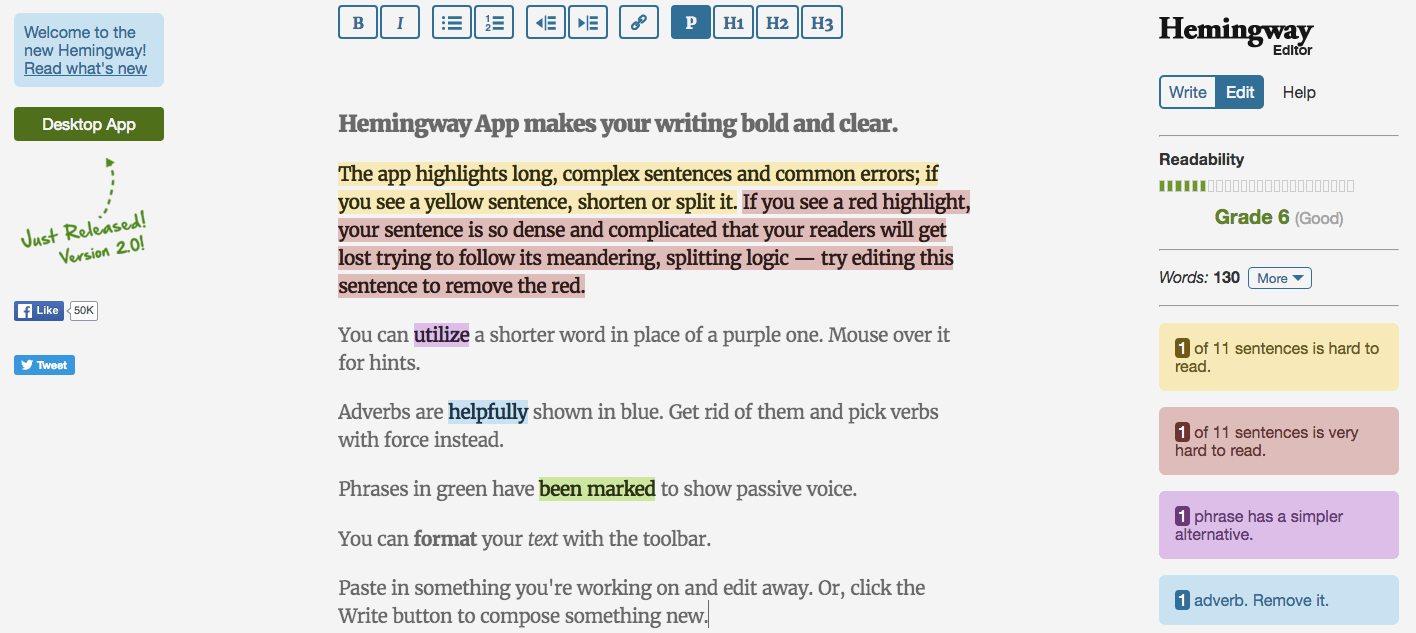Apply Heading 3 style
The width and height of the screenshot is (1416, 633).
[821, 23]
